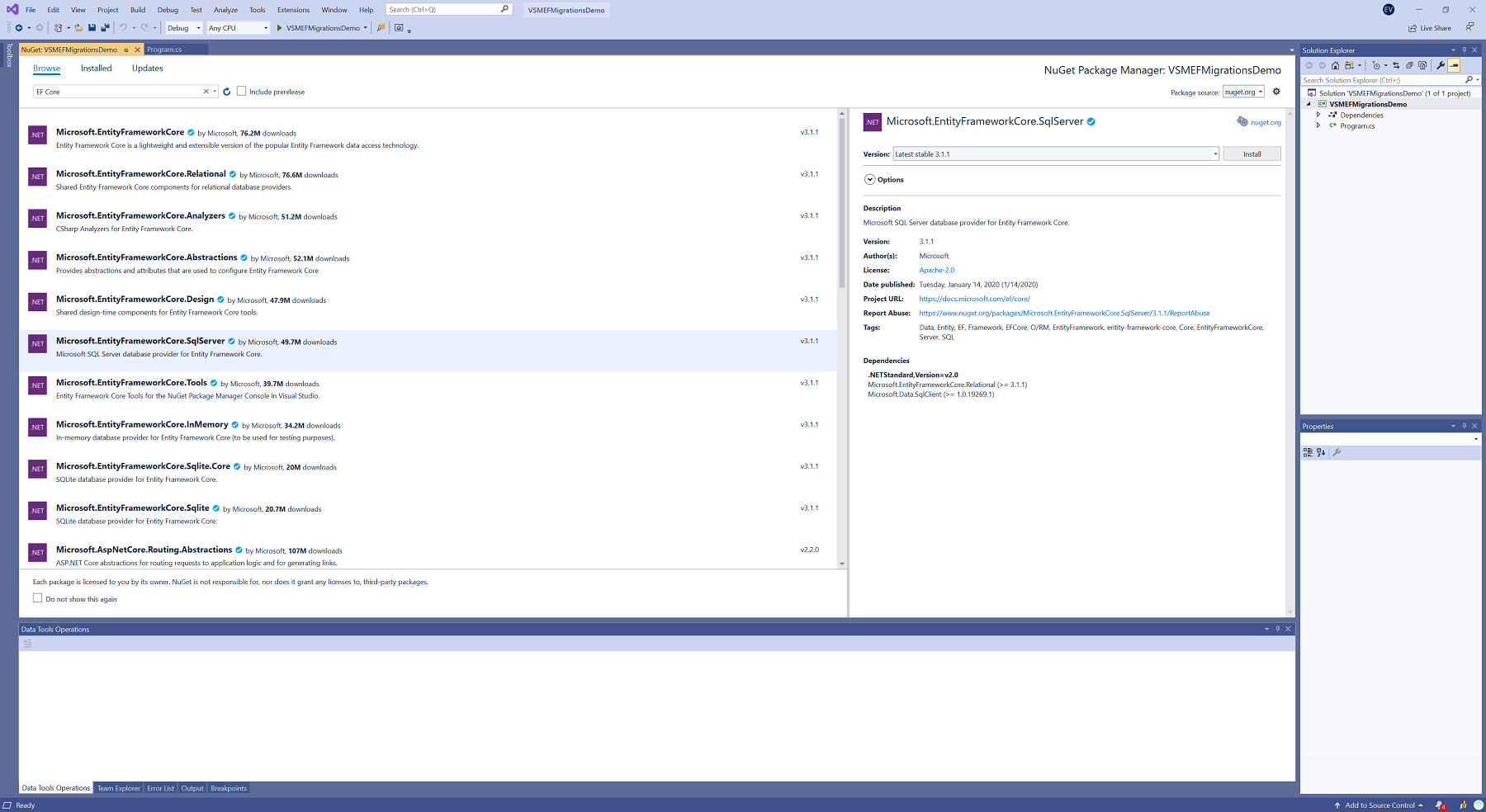Image resolution: width=1486 pixels, height=812 pixels.
Task: Expand the Dependencies tree node
Action: 1318,115
